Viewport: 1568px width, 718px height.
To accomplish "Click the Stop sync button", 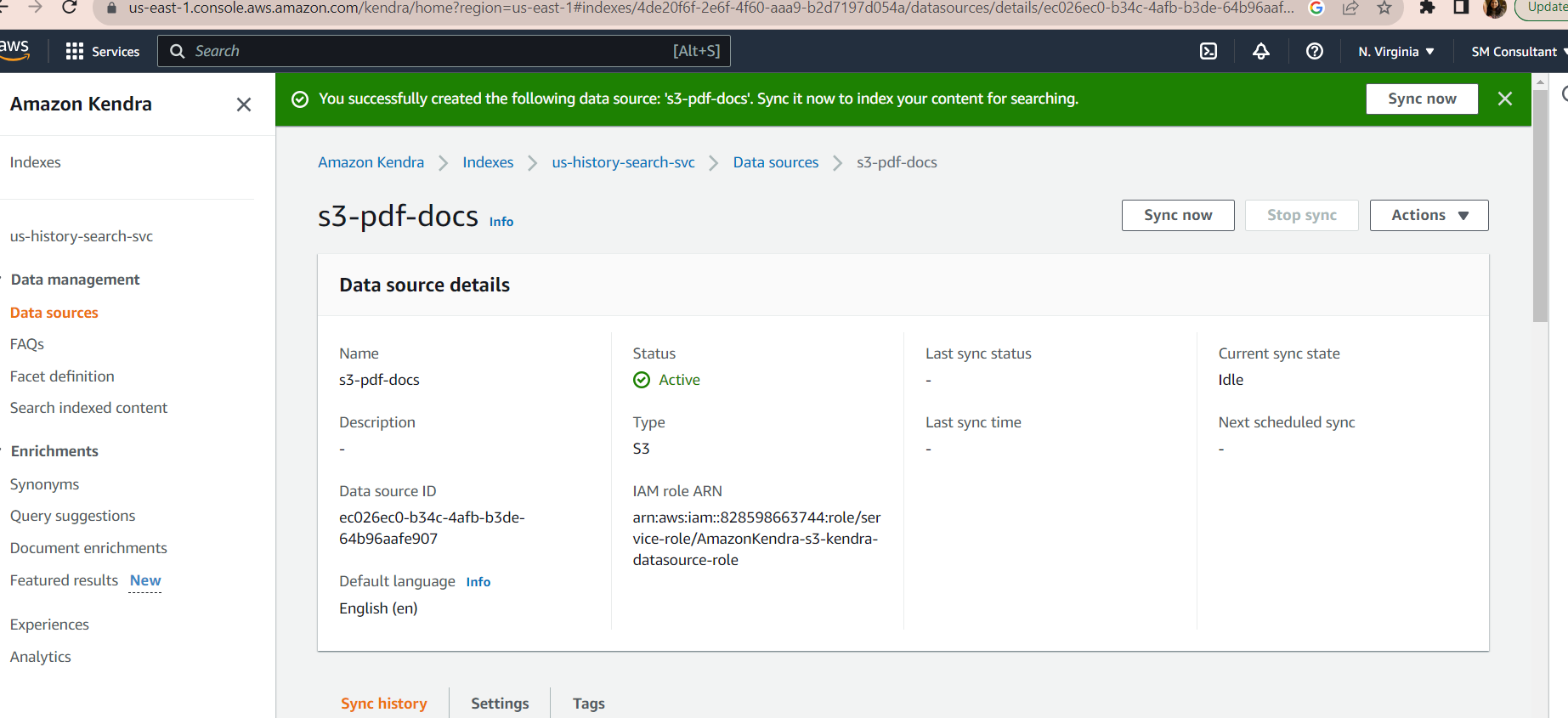I will point(1301,215).
